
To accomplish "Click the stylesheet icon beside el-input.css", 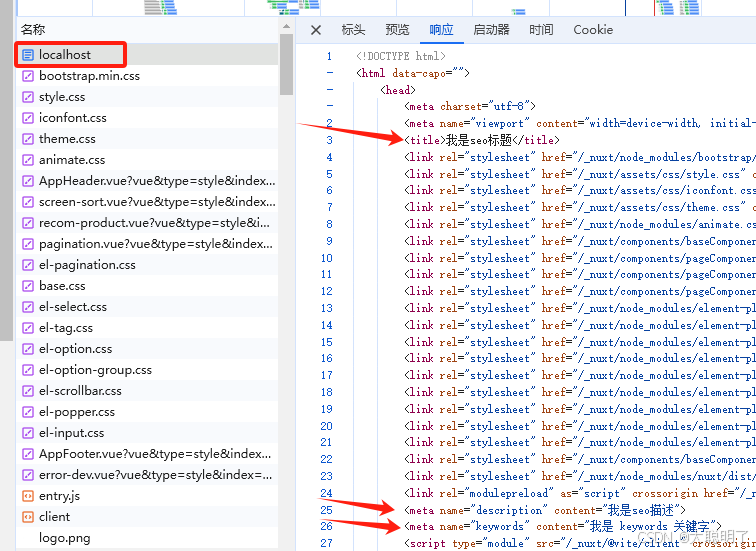I will click(x=28, y=433).
